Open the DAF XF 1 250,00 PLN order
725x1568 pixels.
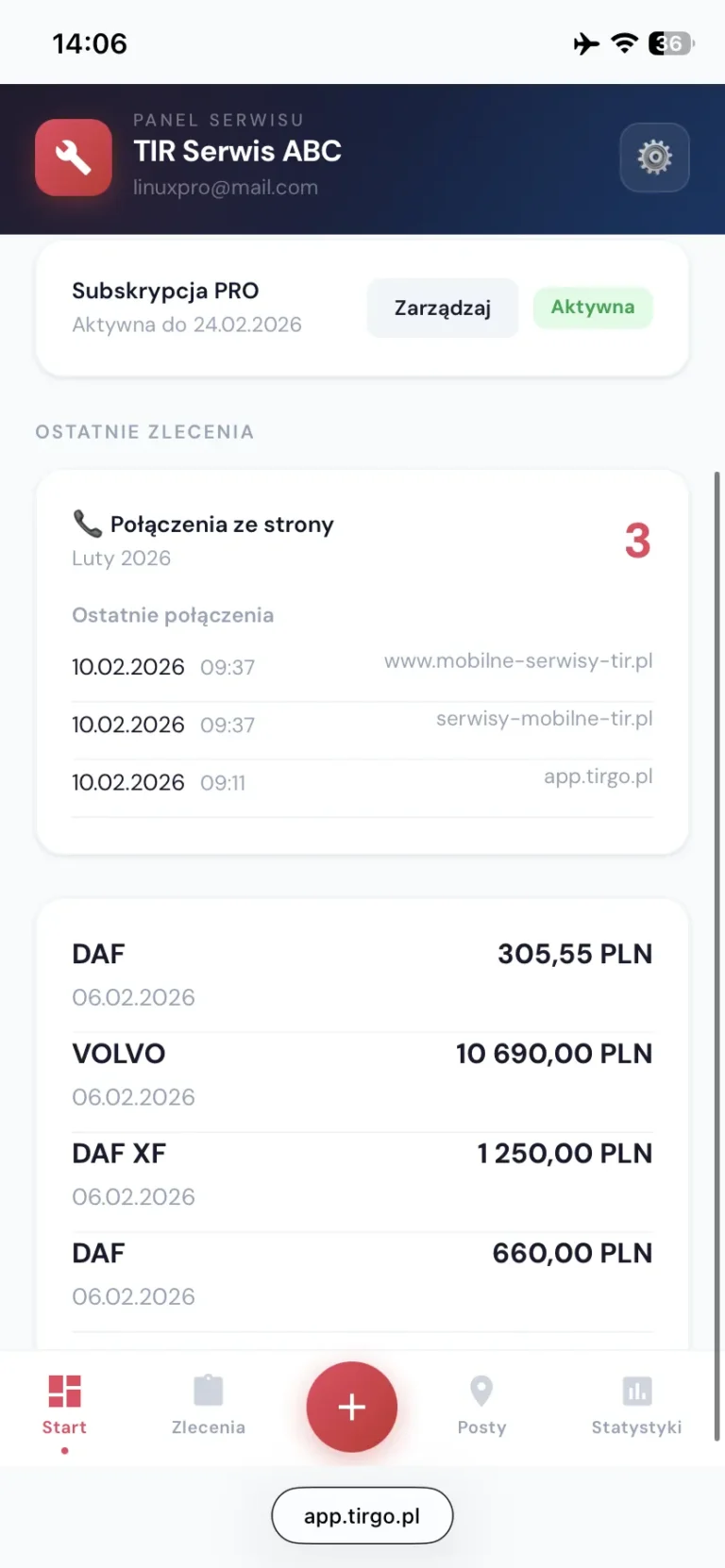tap(362, 1174)
